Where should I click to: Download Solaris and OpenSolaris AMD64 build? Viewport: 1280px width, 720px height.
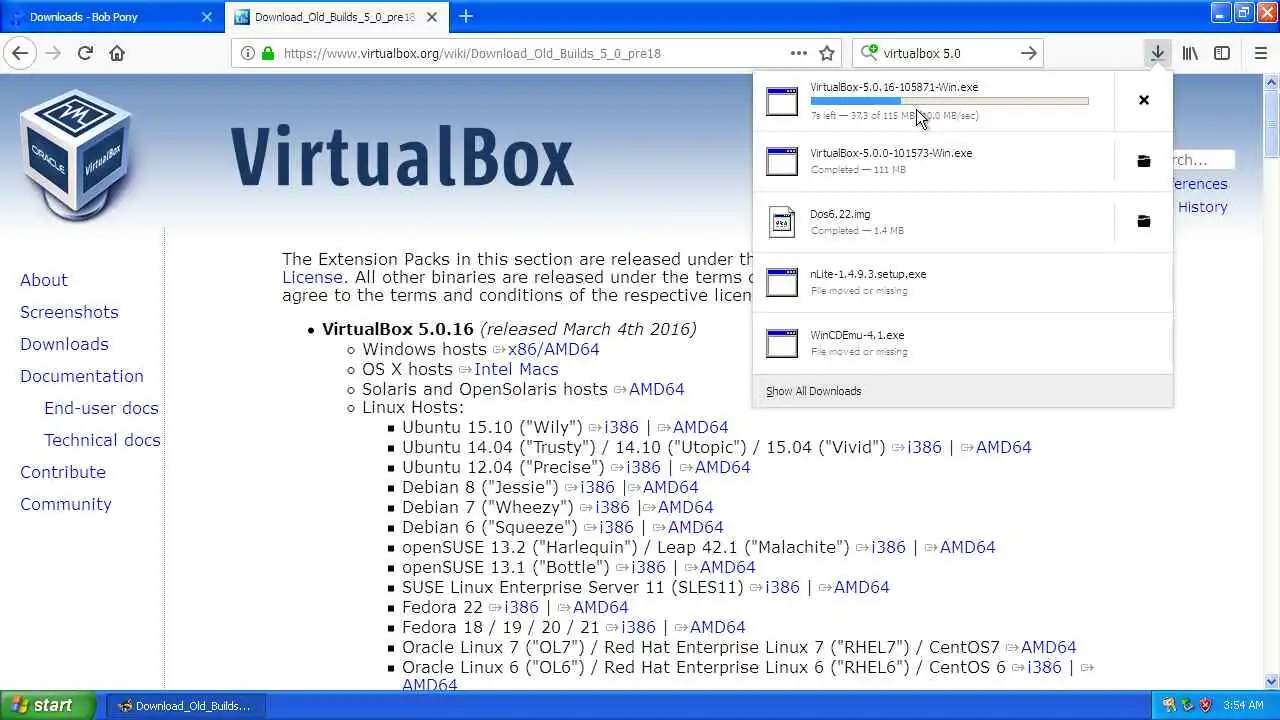pos(656,389)
